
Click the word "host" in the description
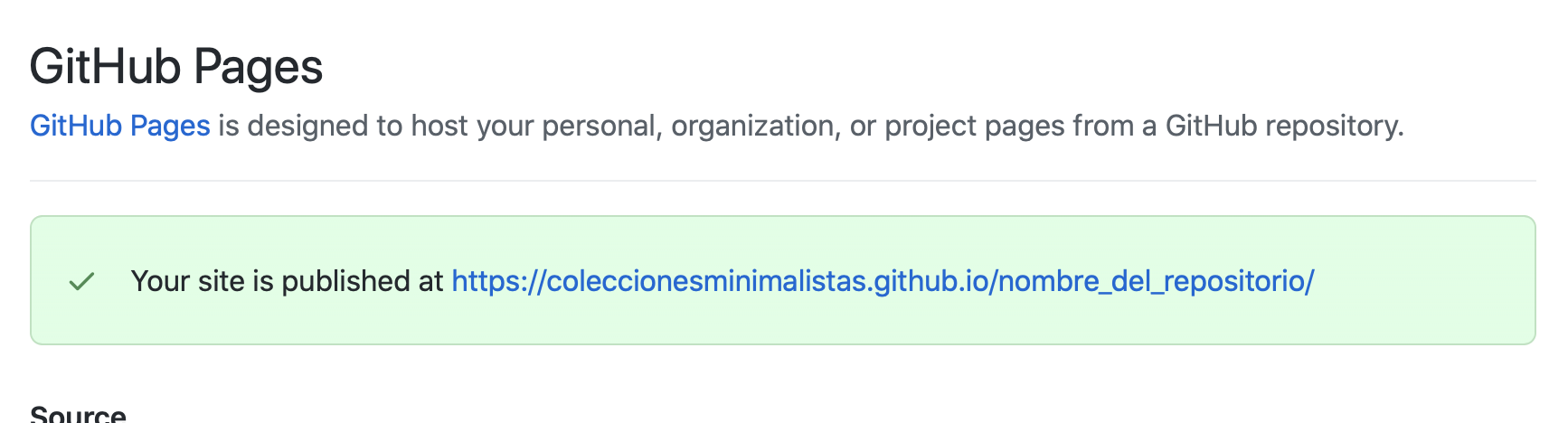pyautogui.click(x=439, y=126)
